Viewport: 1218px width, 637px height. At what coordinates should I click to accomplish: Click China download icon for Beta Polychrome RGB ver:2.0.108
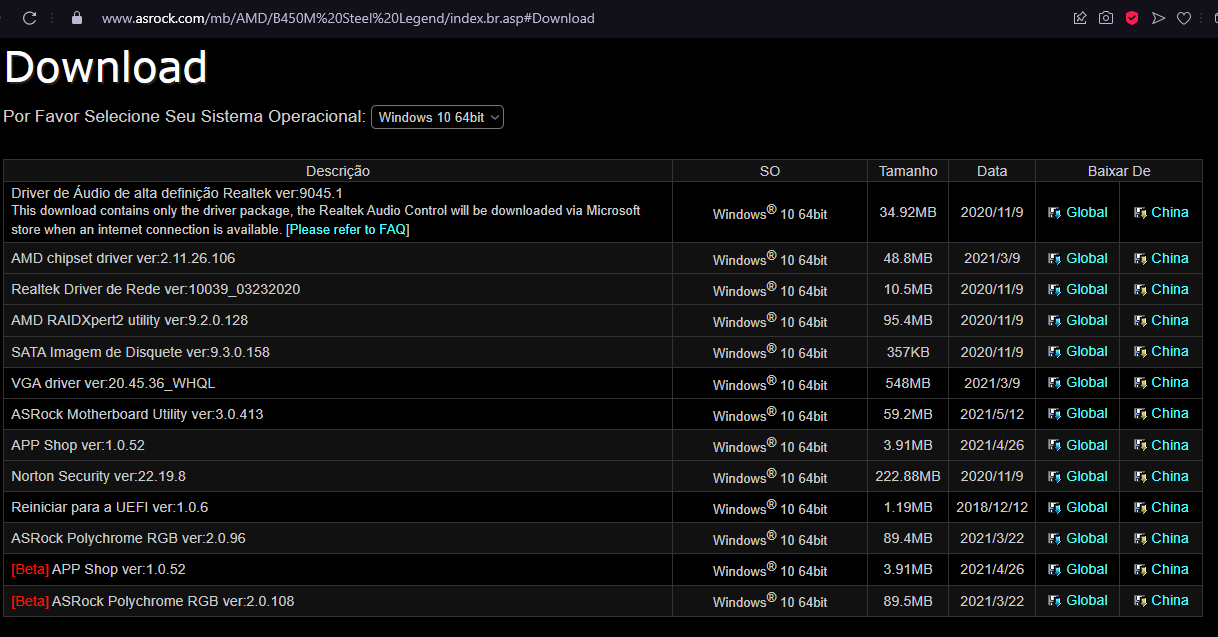(x=1140, y=600)
